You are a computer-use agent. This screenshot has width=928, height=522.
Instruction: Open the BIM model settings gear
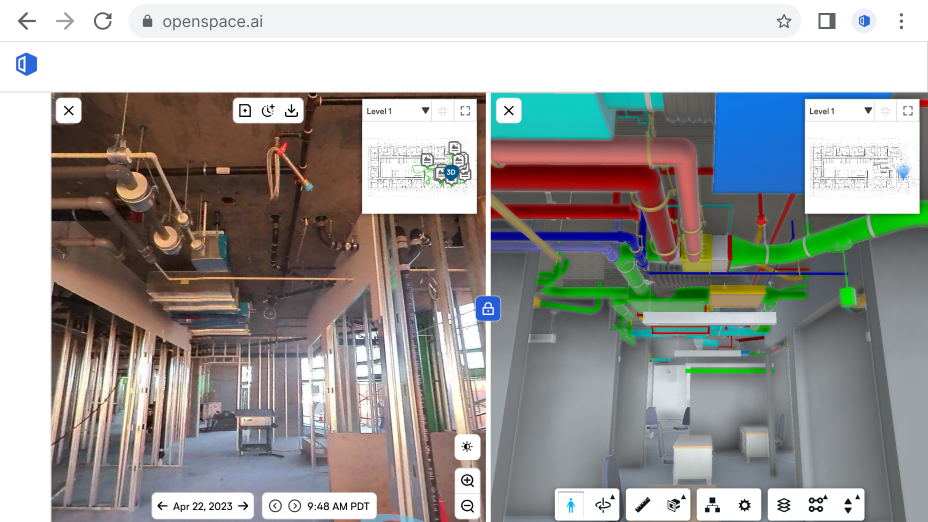[x=744, y=505]
